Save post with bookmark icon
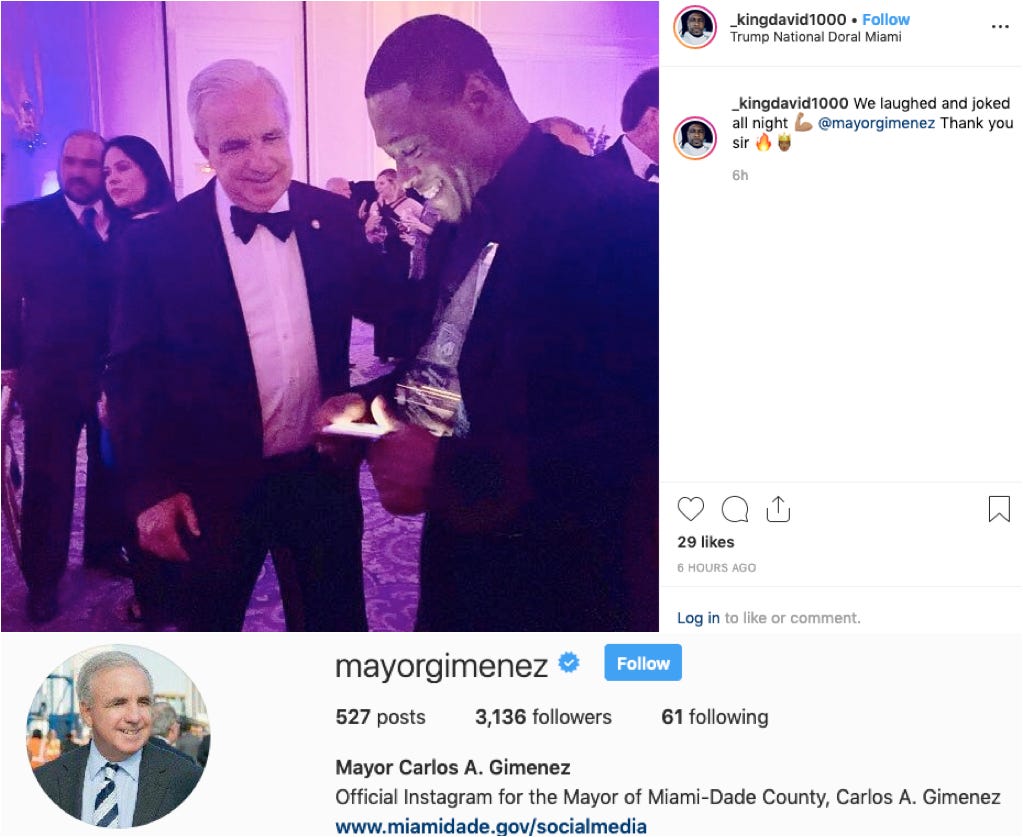 click(999, 509)
